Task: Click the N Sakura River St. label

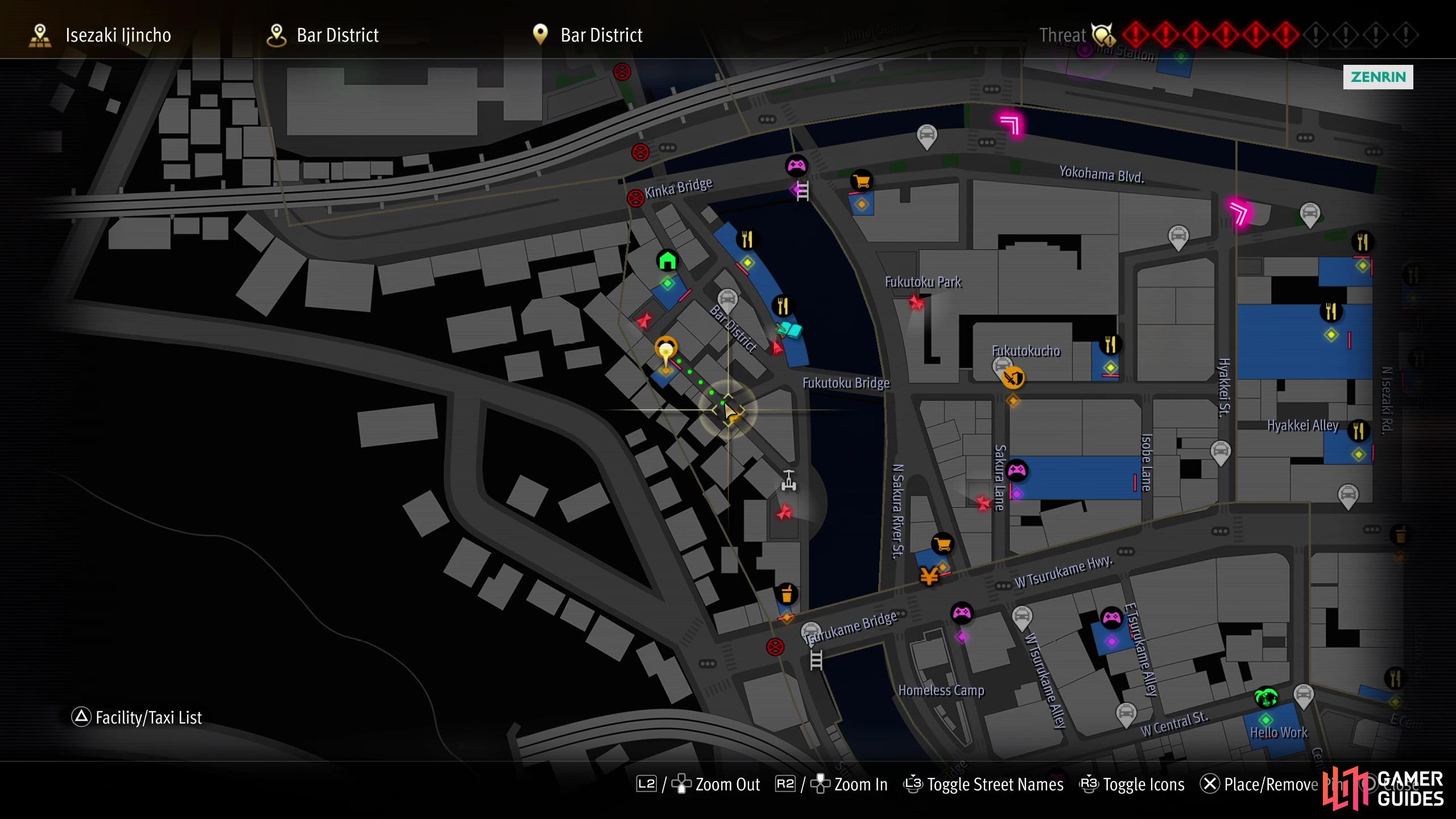Action: pyautogui.click(x=897, y=511)
